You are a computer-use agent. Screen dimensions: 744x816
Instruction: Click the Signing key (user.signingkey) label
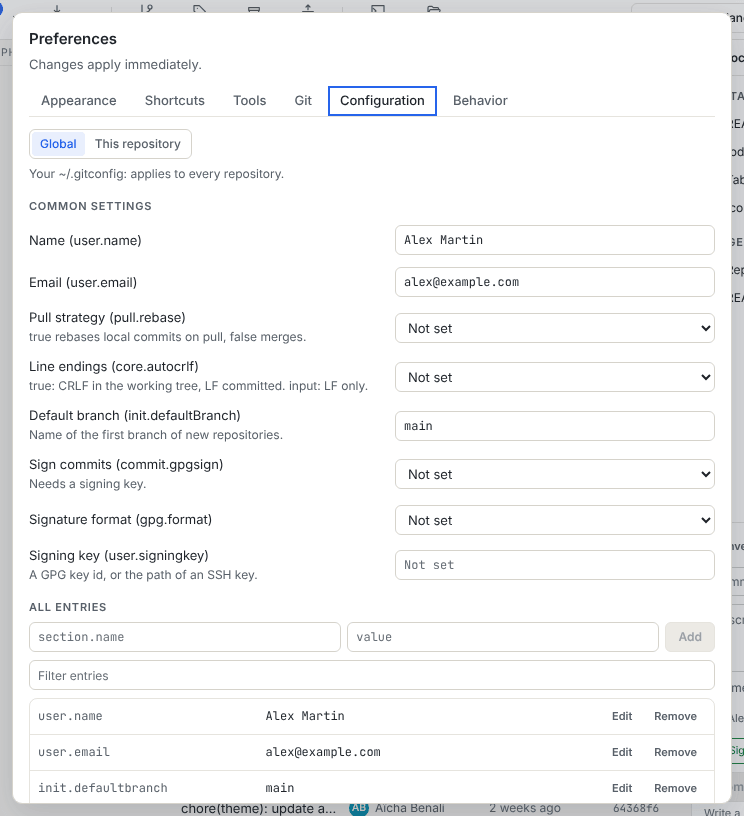click(x=119, y=555)
